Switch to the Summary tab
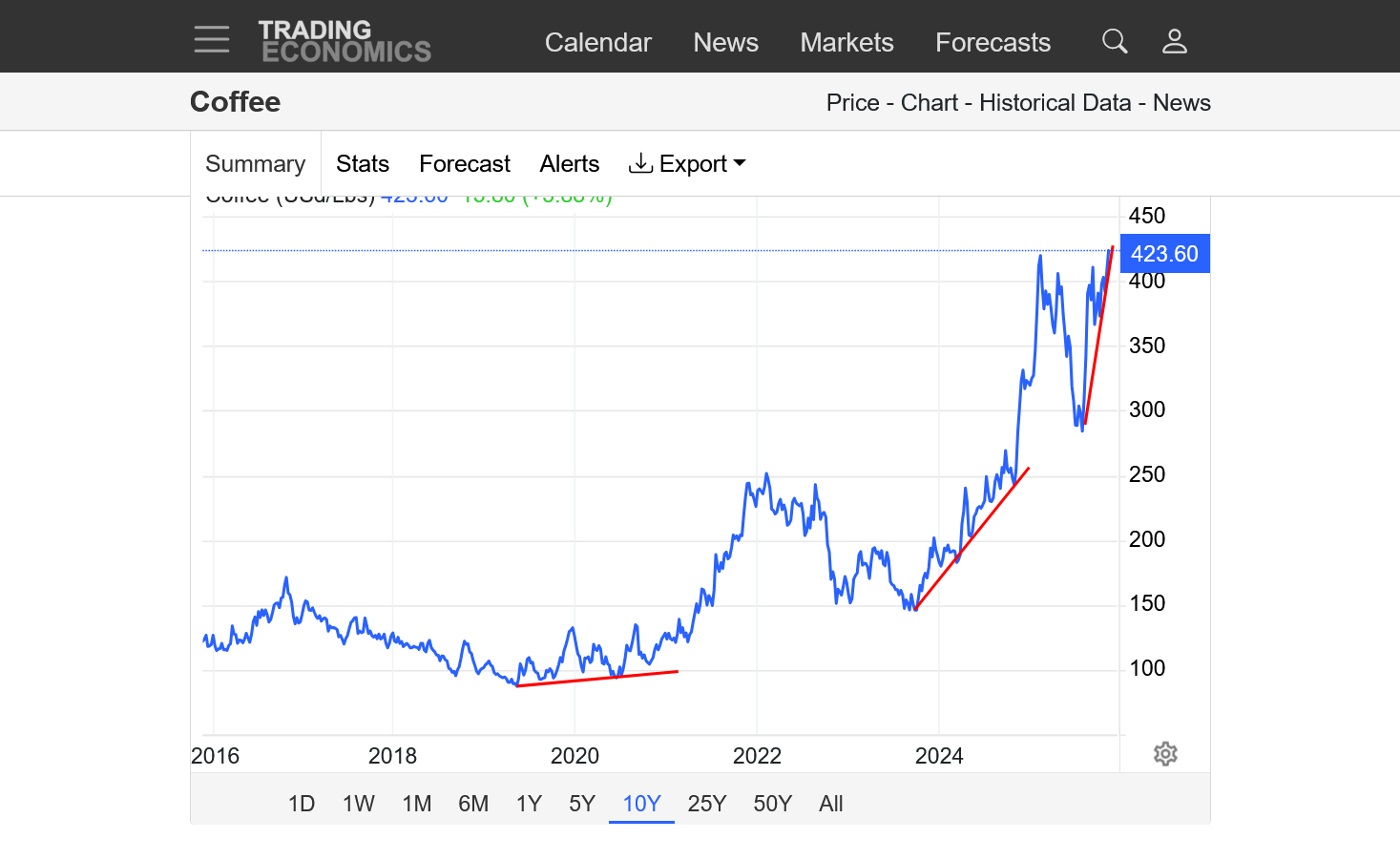Image resolution: width=1400 pixels, height=860 pixels. point(255,164)
